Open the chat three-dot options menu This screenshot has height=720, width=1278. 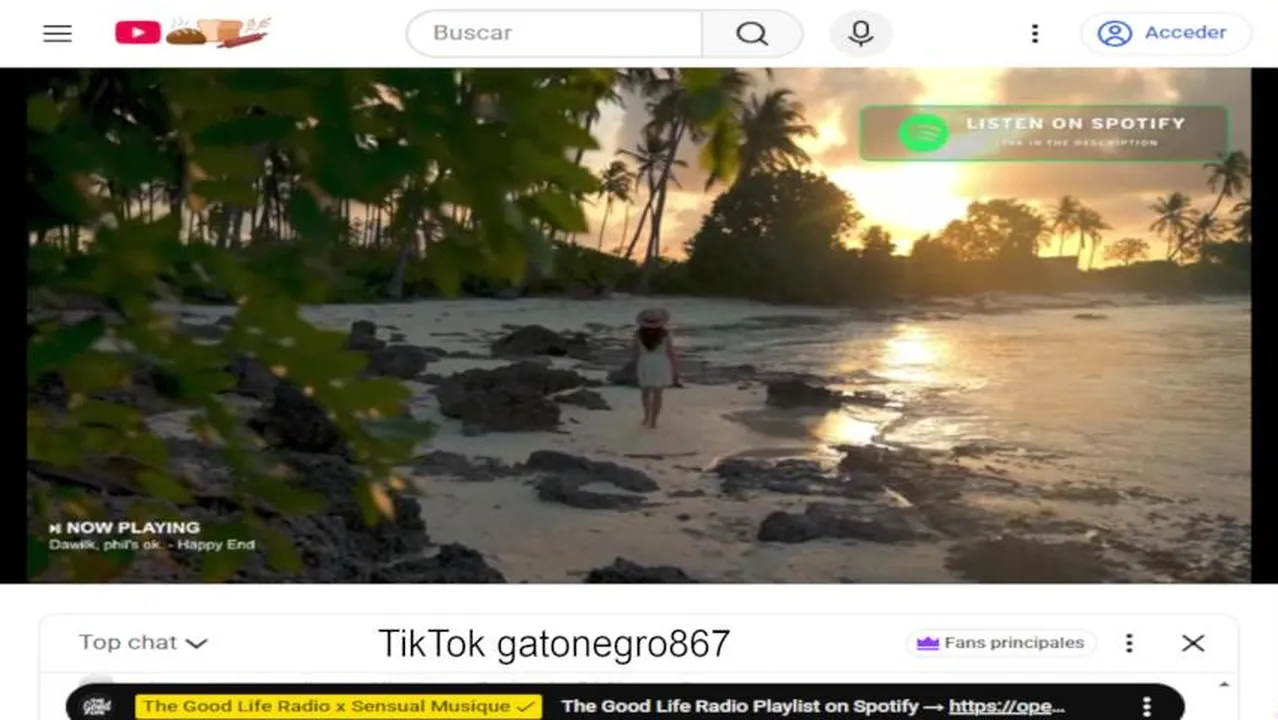pyautogui.click(x=1129, y=643)
